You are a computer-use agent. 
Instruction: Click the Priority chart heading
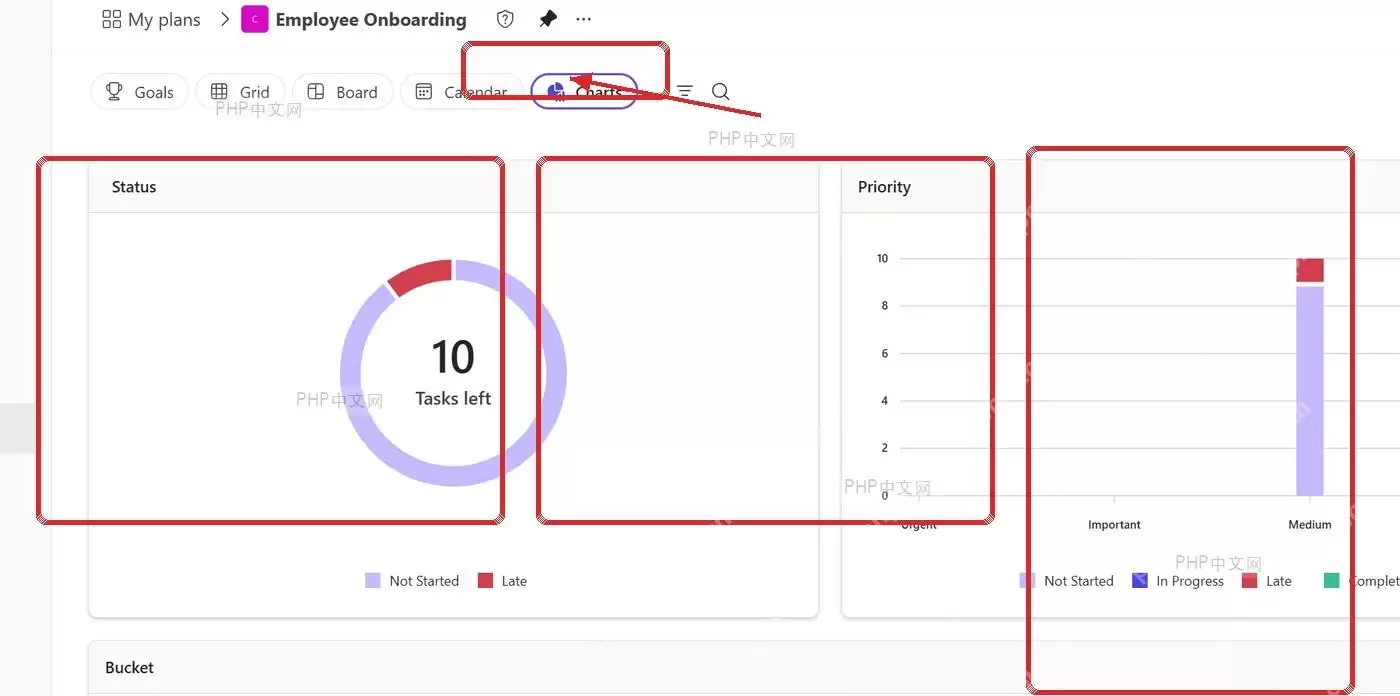(x=884, y=187)
